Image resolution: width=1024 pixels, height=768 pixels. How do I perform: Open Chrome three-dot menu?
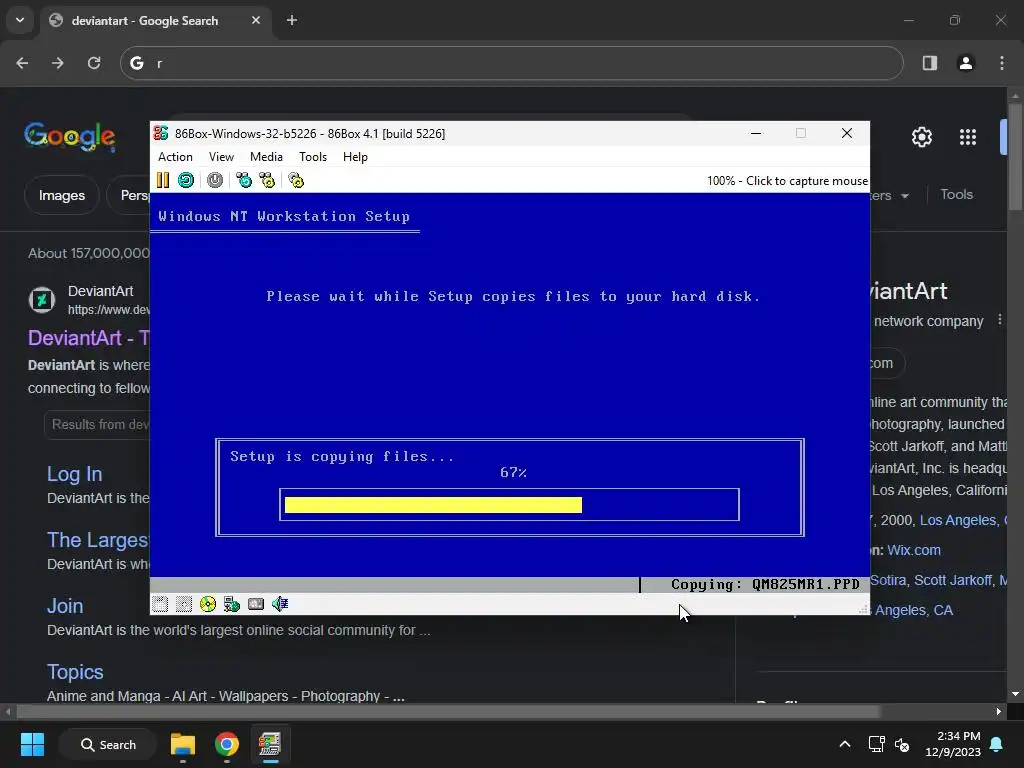point(1002,63)
